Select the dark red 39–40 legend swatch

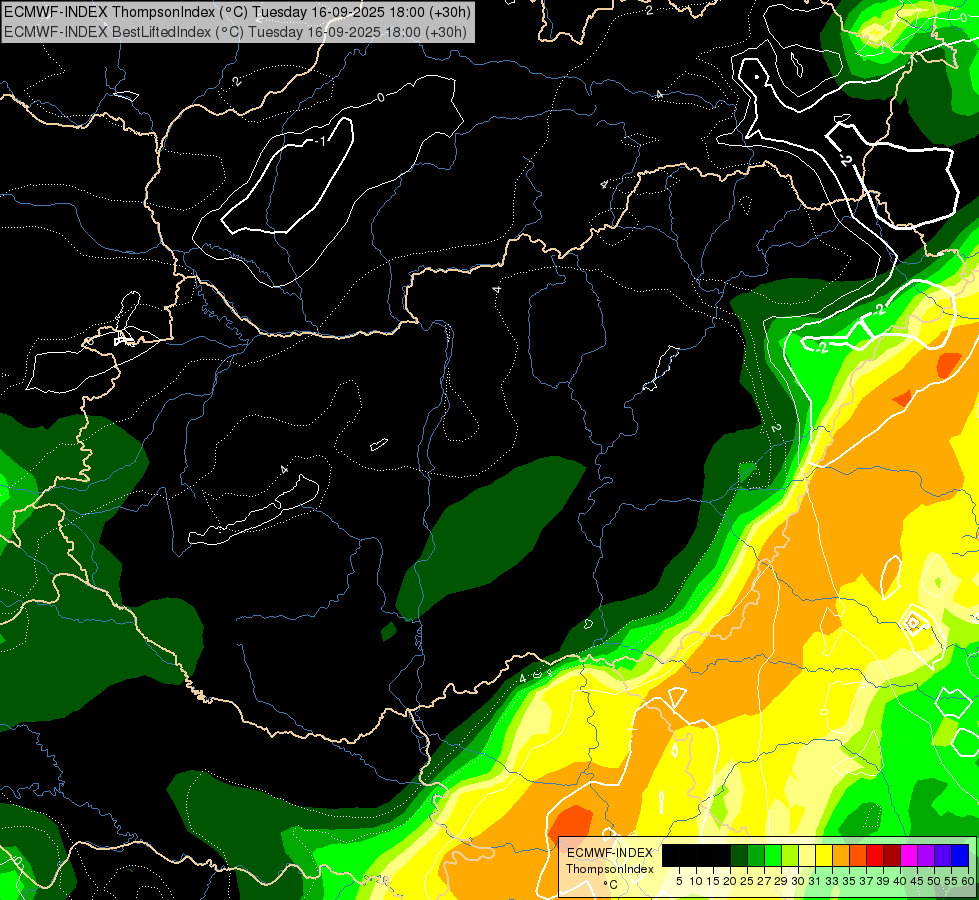(x=892, y=855)
